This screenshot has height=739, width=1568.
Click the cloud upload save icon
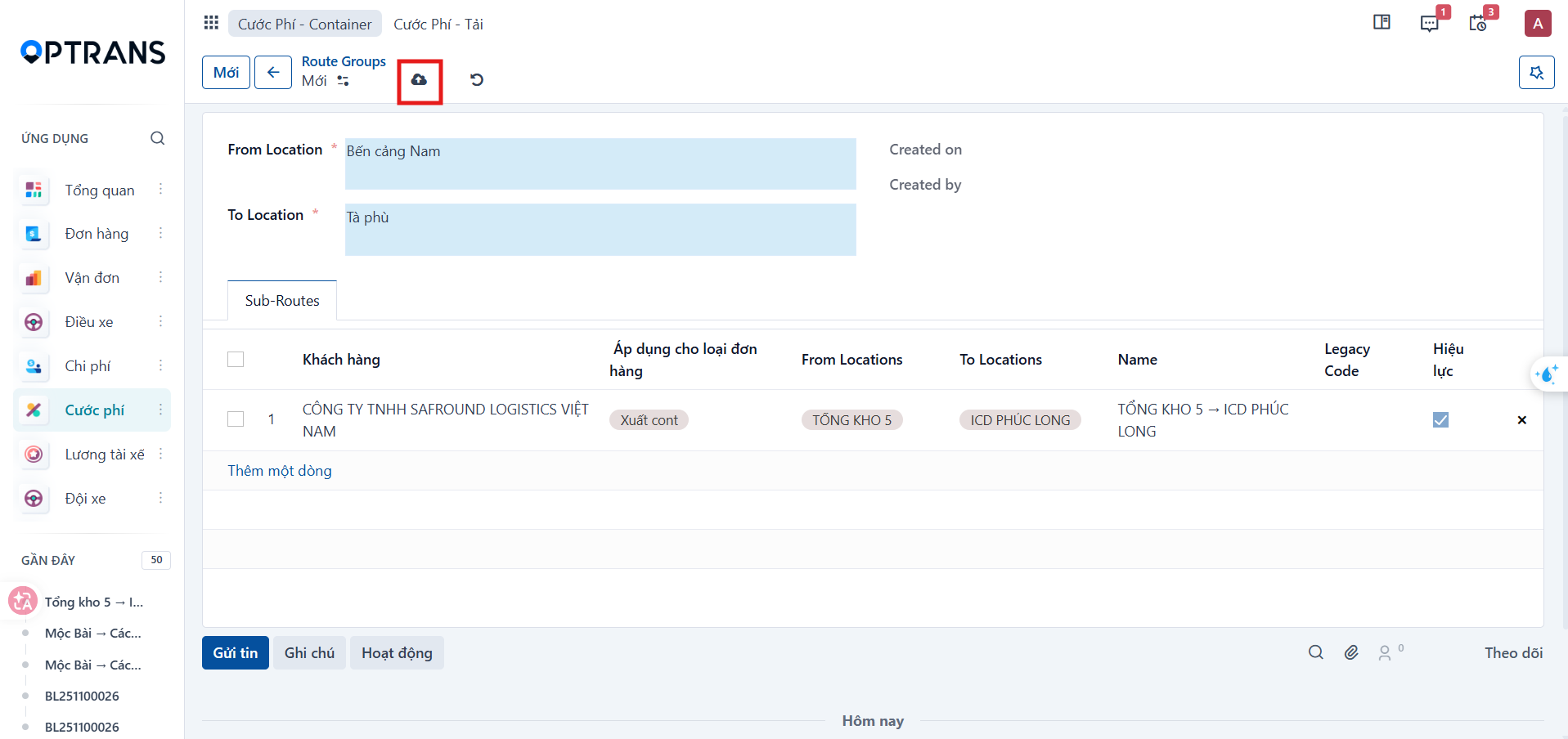pyautogui.click(x=419, y=80)
